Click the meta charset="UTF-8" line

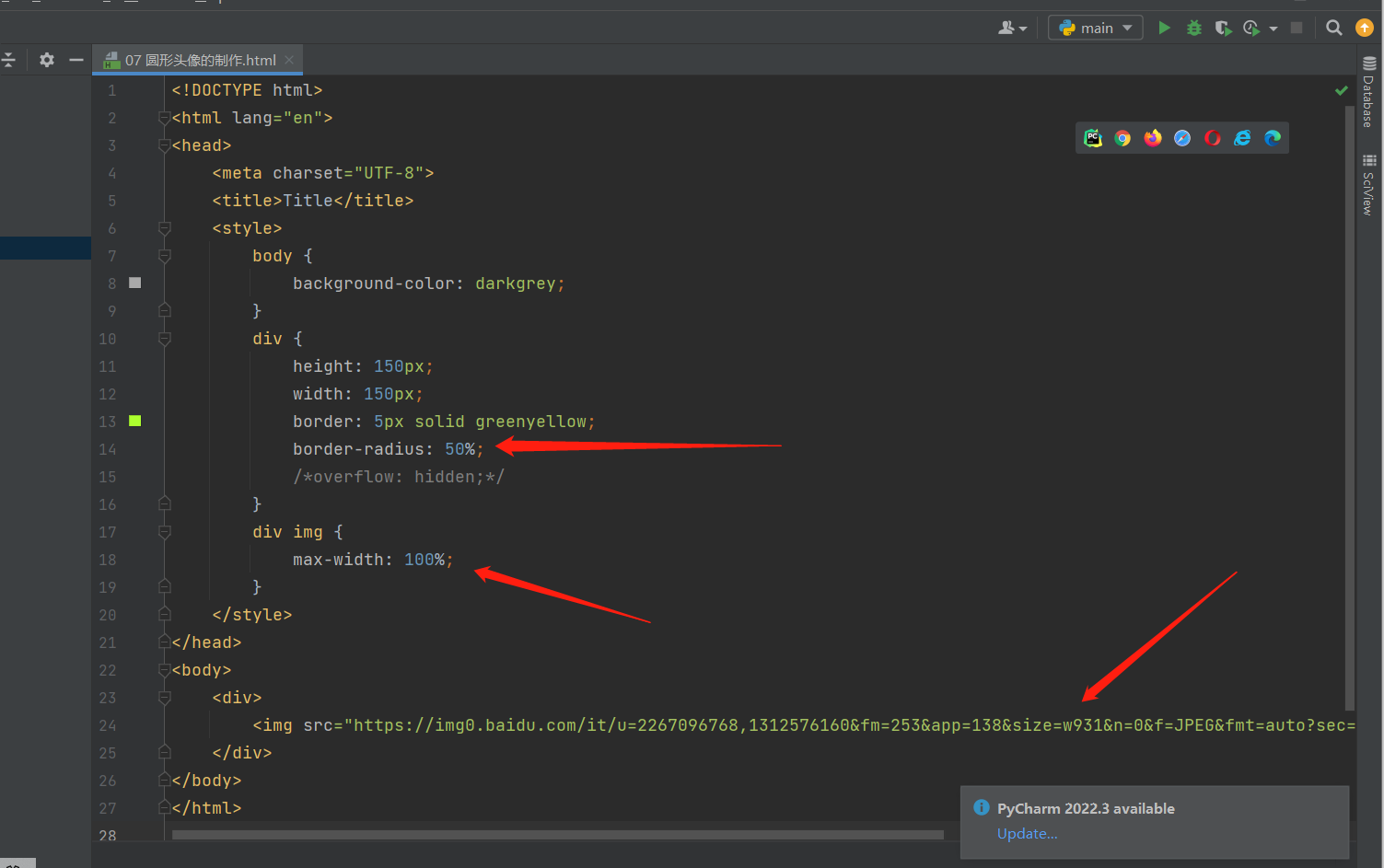(x=323, y=173)
